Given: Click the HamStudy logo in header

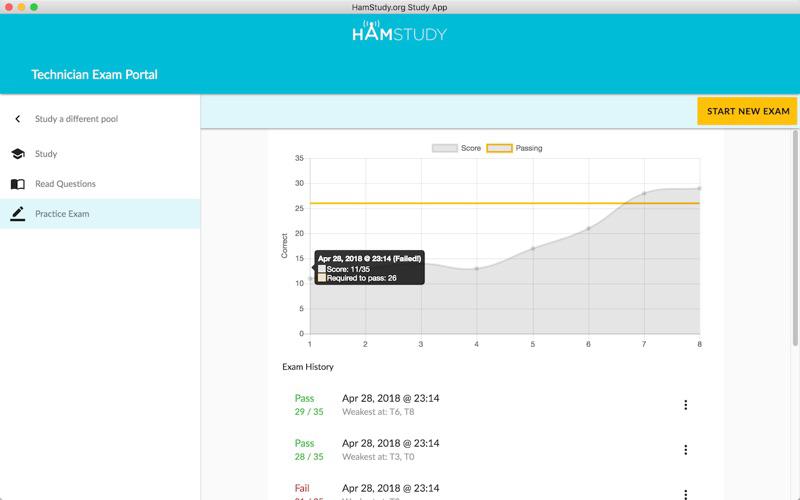Looking at the screenshot, I should (x=399, y=32).
